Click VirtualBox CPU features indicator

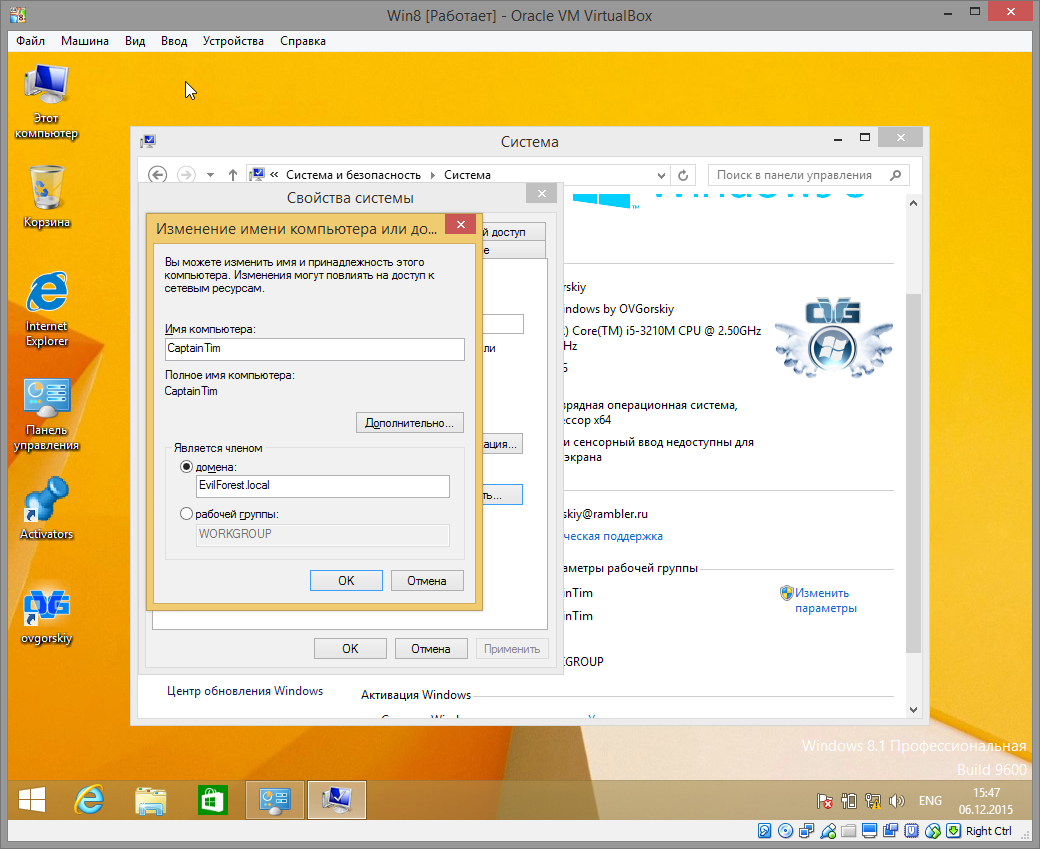tap(912, 831)
